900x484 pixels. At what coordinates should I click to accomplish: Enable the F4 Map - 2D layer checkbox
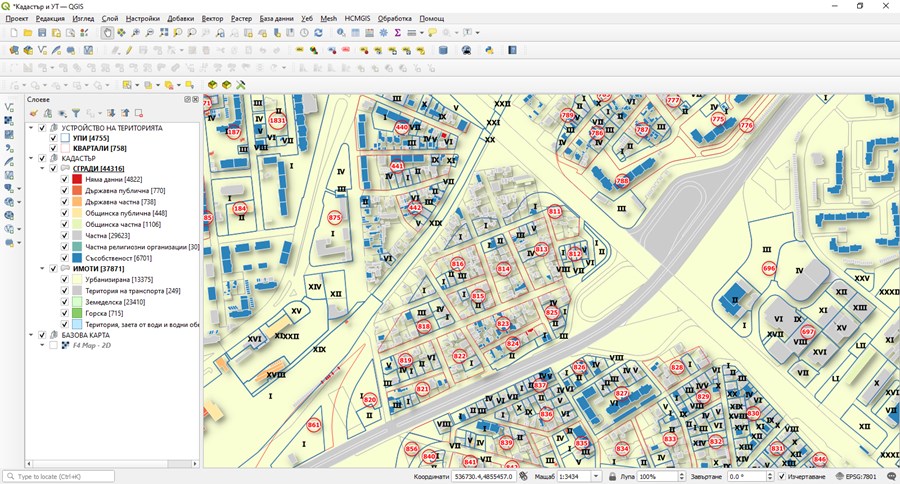point(54,346)
